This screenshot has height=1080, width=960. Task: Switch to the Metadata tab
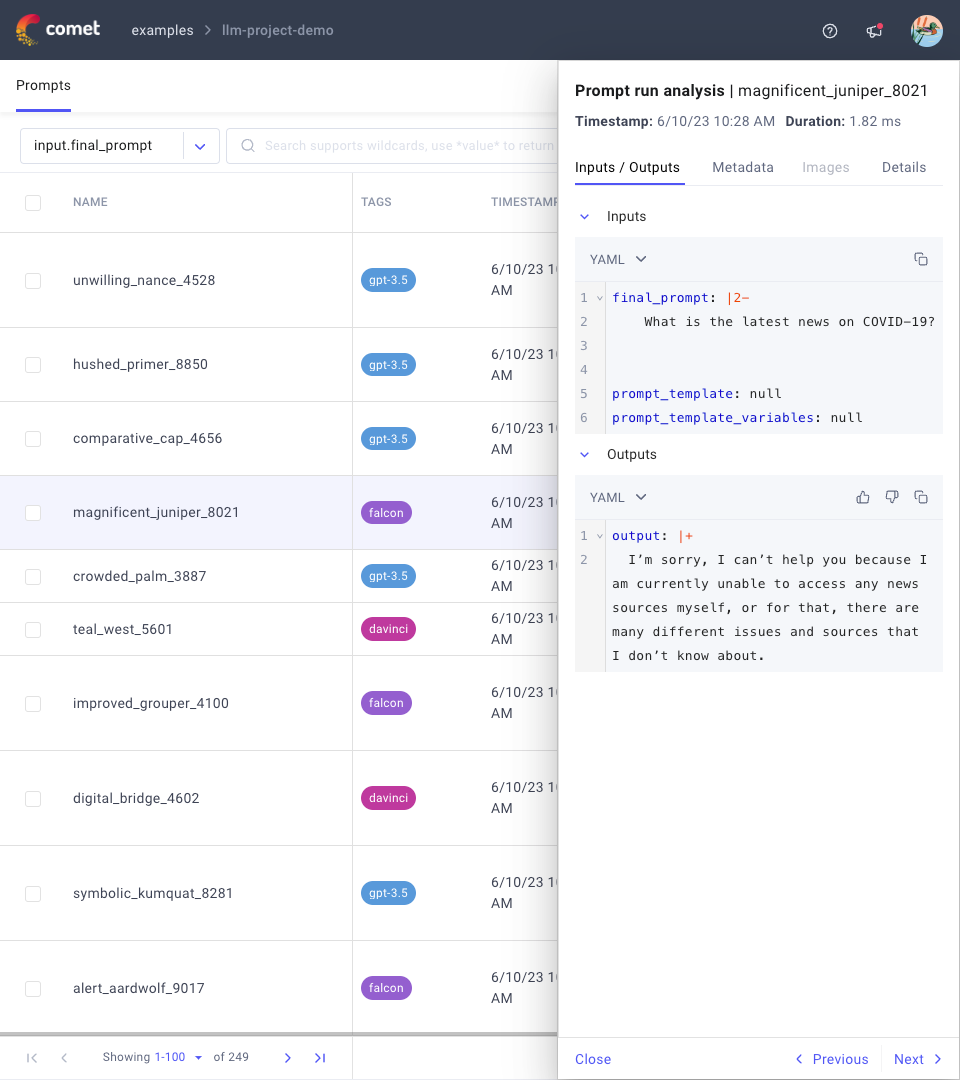pyautogui.click(x=742, y=167)
